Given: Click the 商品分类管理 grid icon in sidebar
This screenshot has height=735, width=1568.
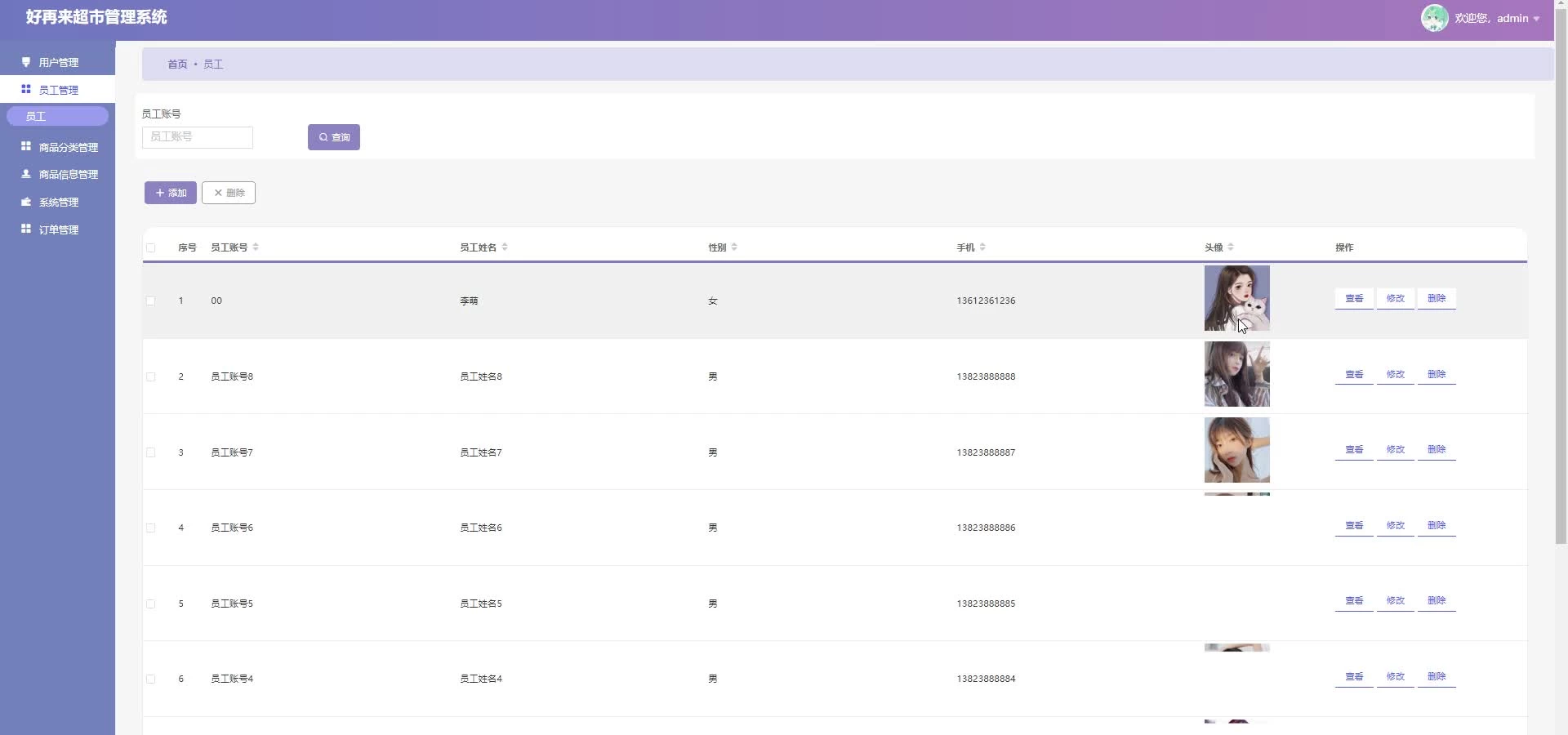Looking at the screenshot, I should (x=26, y=147).
